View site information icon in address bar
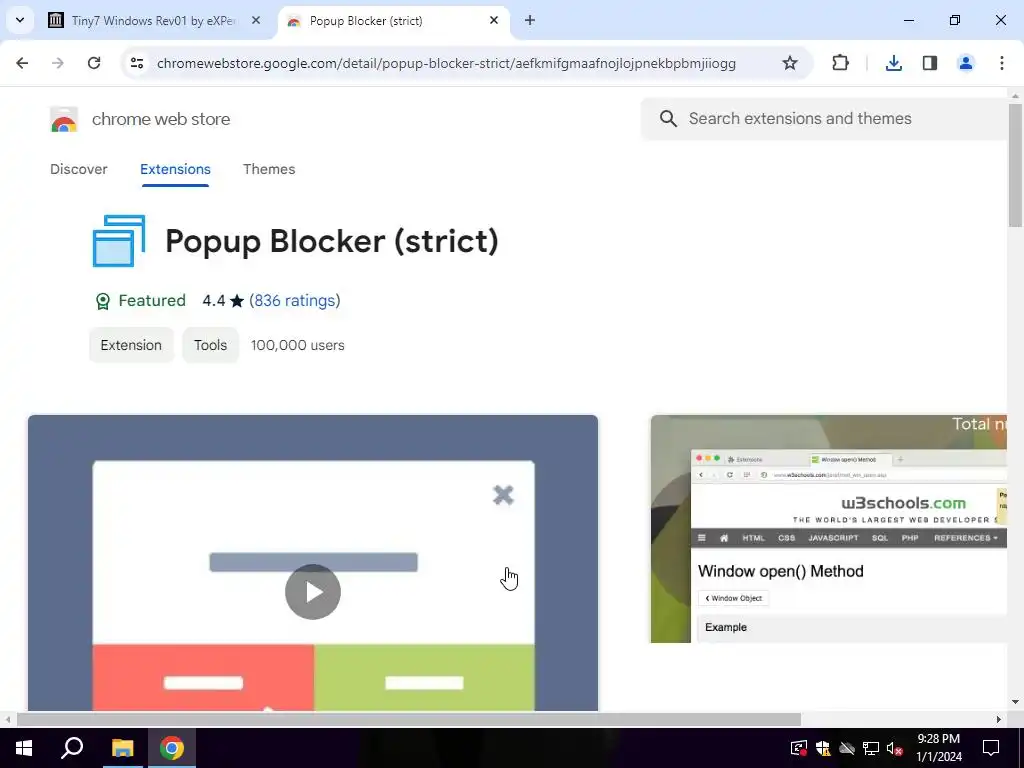Image resolution: width=1024 pixels, height=768 pixels. coord(136,63)
